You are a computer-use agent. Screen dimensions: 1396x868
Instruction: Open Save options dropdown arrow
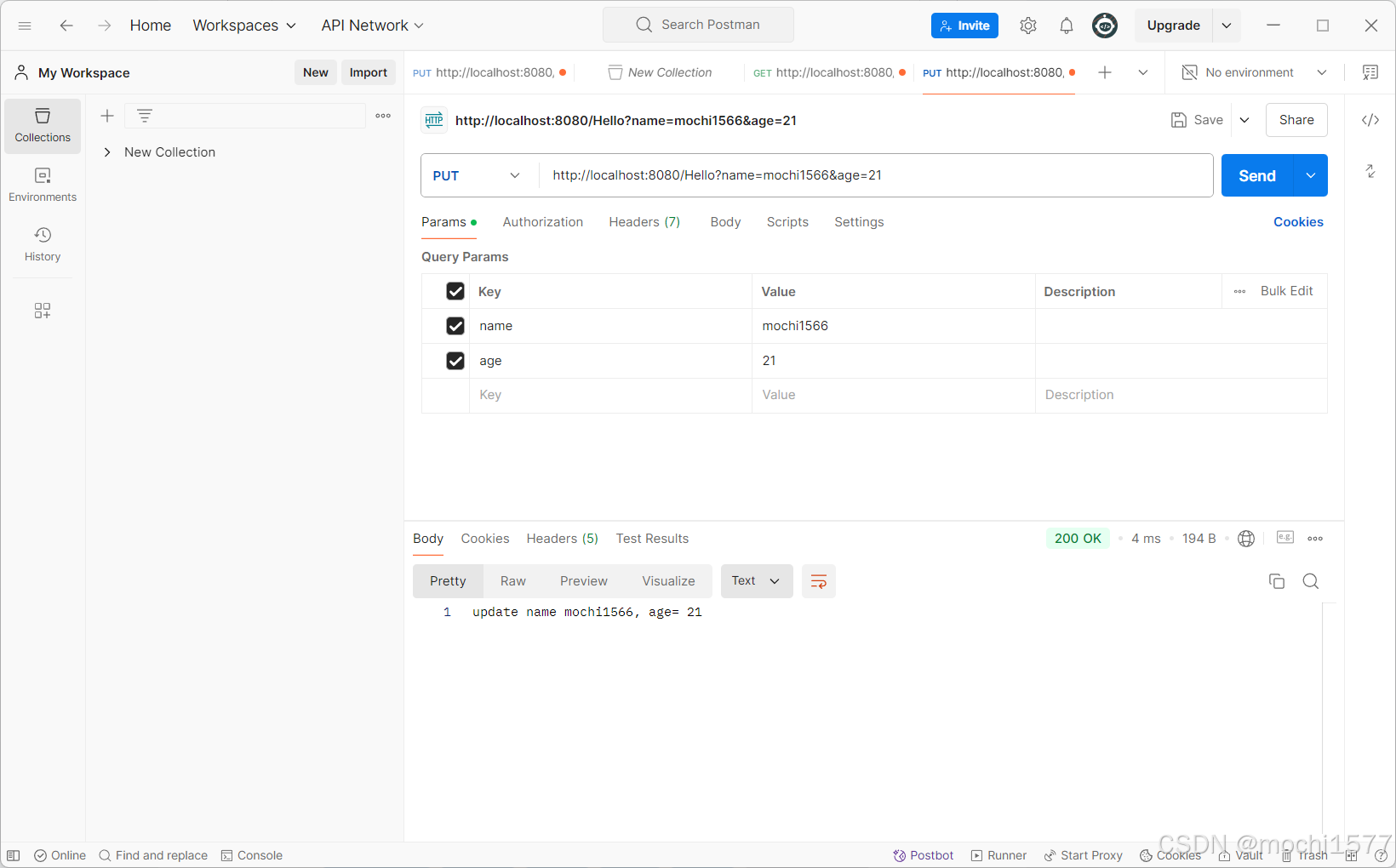coord(1244,120)
